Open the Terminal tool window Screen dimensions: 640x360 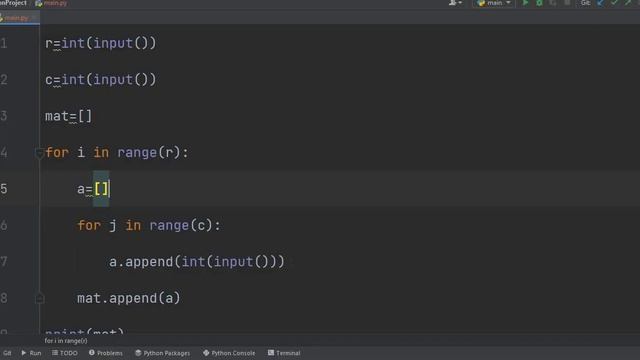[x=284, y=353]
